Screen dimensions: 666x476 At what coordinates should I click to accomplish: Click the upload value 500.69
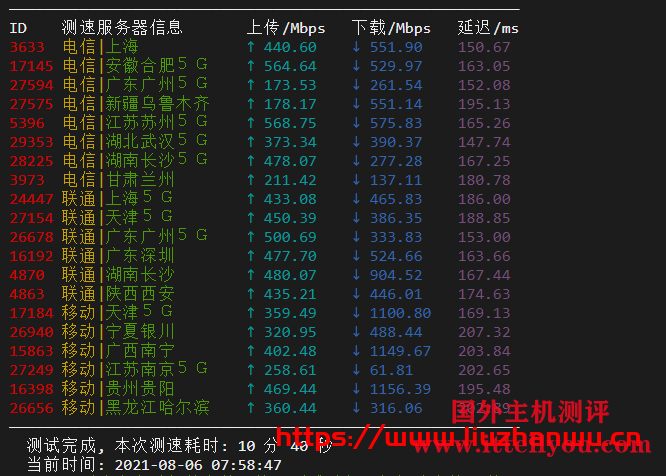pos(290,237)
